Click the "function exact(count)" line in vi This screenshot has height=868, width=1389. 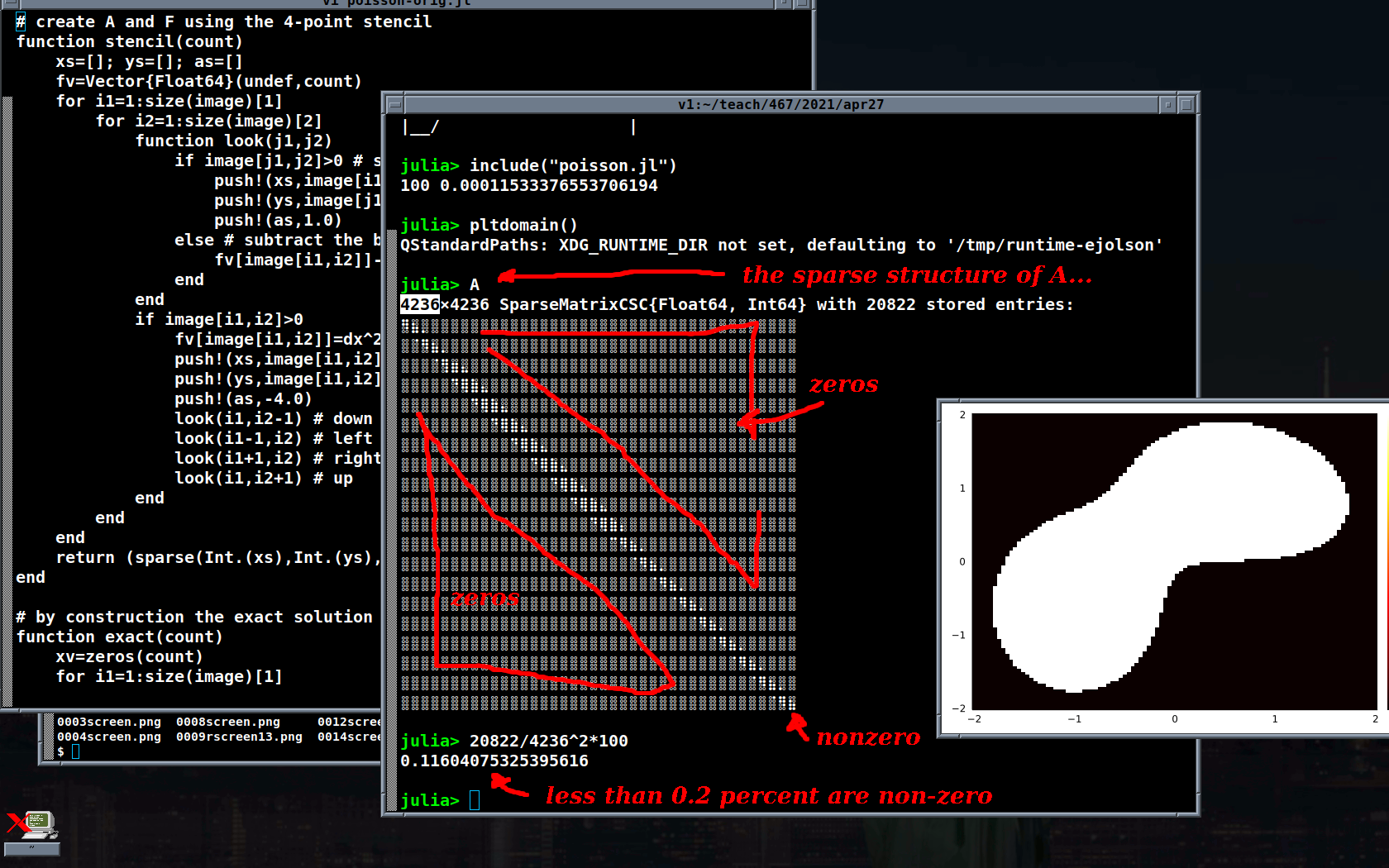[120, 637]
